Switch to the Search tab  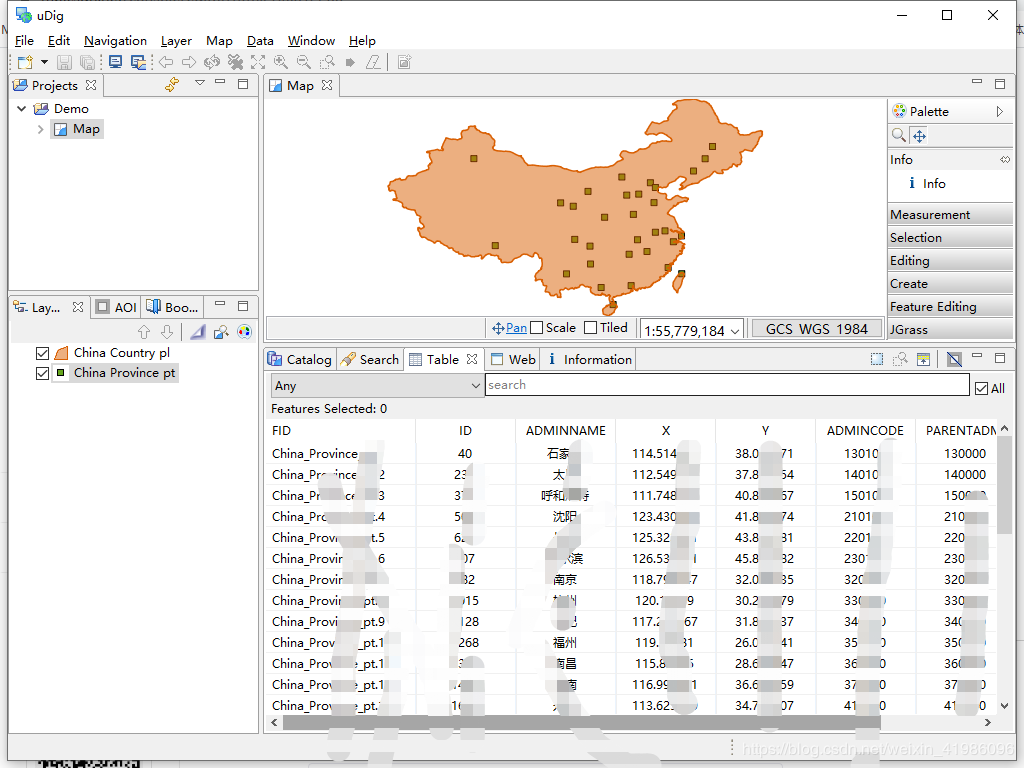(x=370, y=360)
